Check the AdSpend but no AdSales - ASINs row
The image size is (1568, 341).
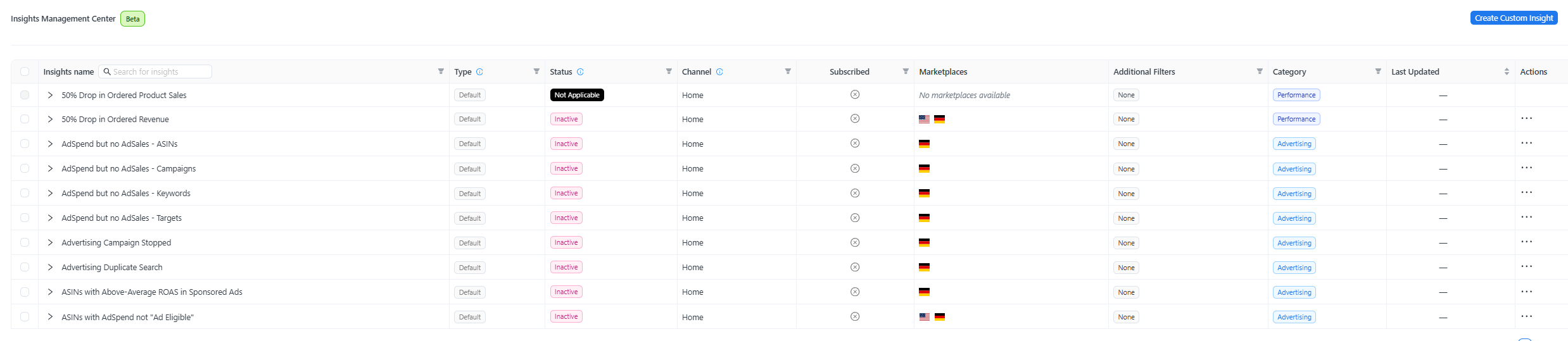point(25,144)
